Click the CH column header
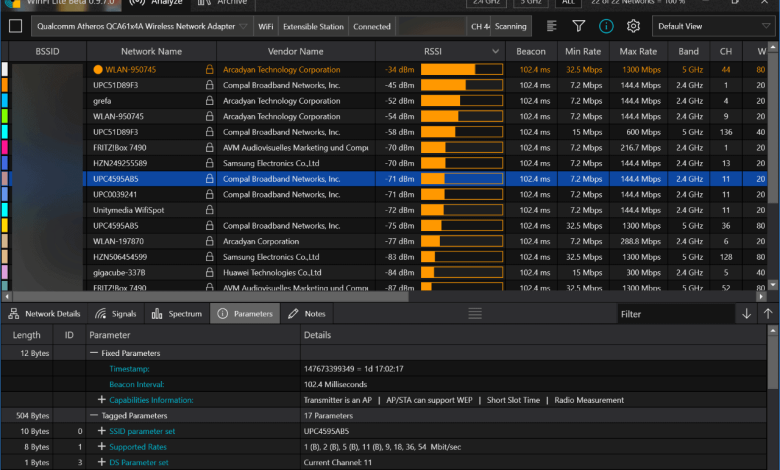Image resolution: width=780 pixels, height=470 pixels. (x=726, y=51)
